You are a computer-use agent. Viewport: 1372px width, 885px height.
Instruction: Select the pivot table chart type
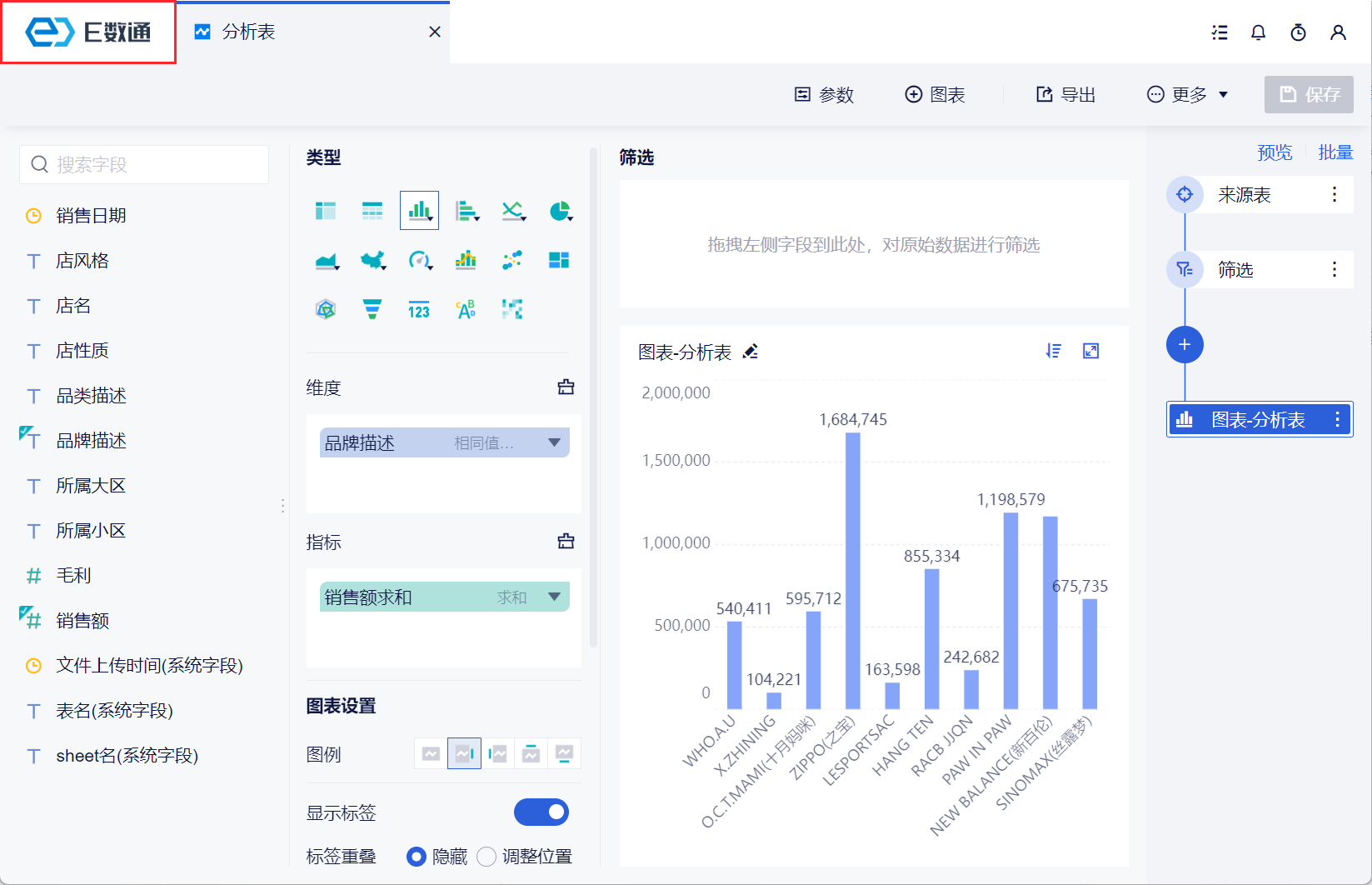pyautogui.click(x=326, y=211)
